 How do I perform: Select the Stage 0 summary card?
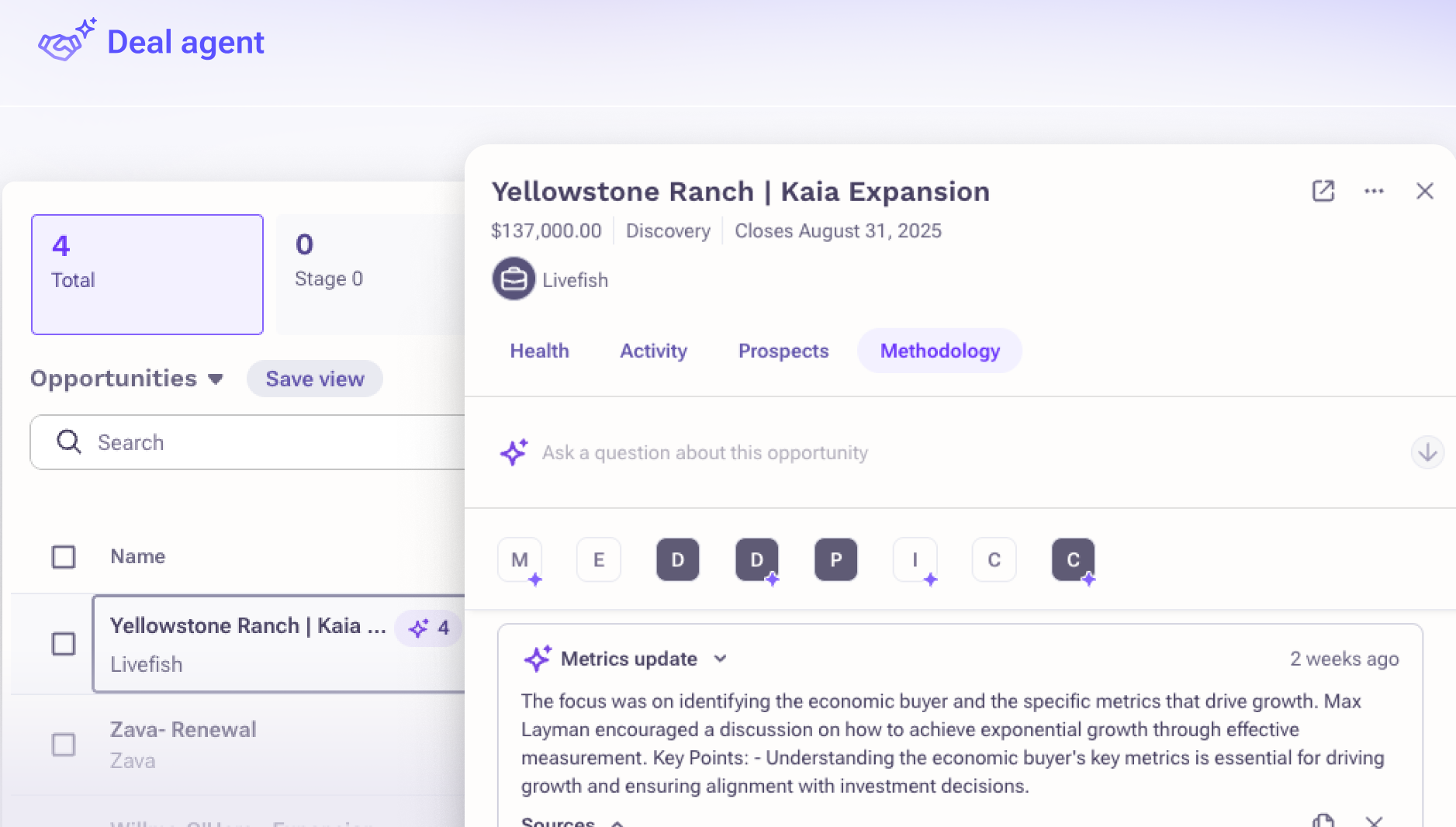[x=371, y=275]
